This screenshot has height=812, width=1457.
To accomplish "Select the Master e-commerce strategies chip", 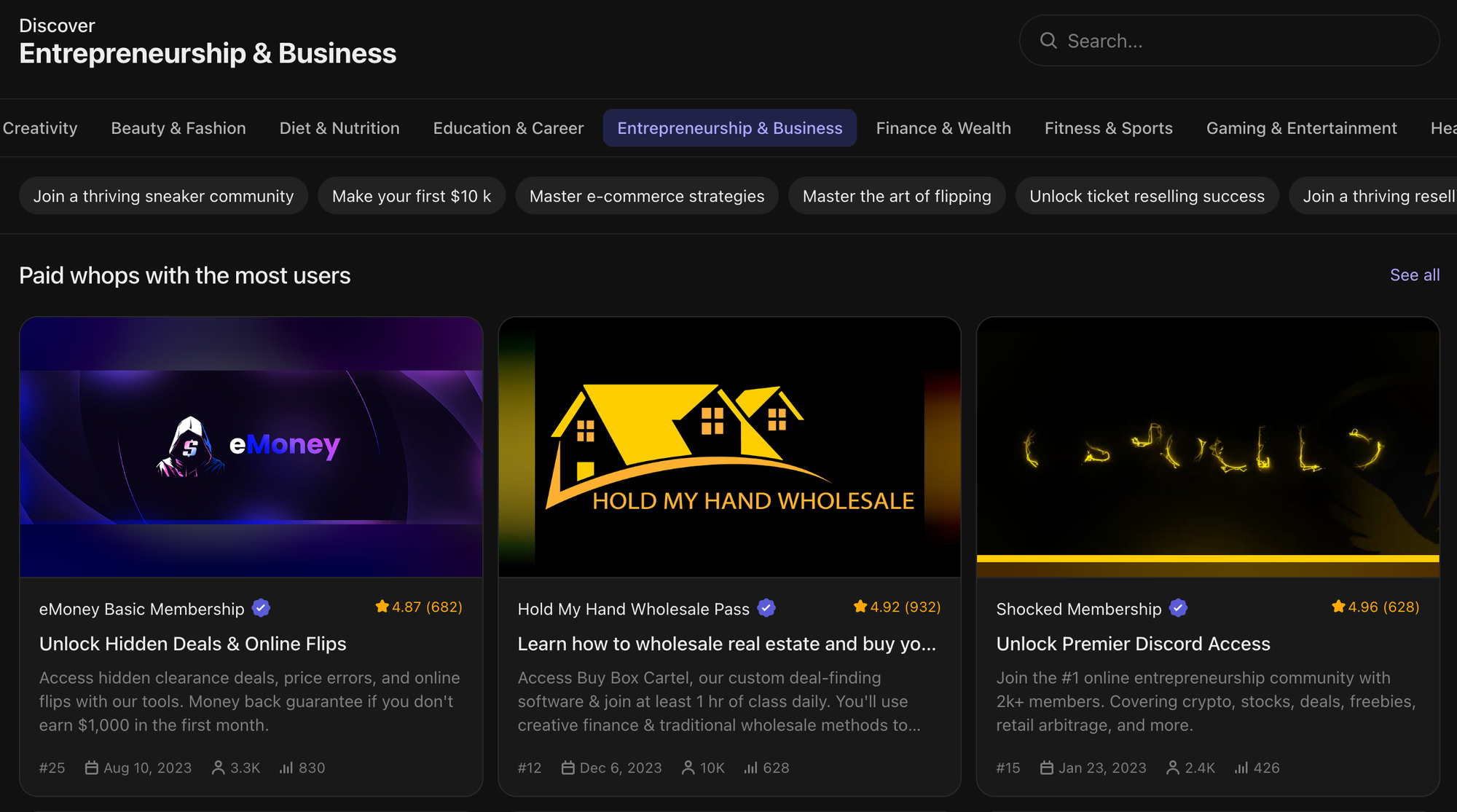I will coord(647,195).
